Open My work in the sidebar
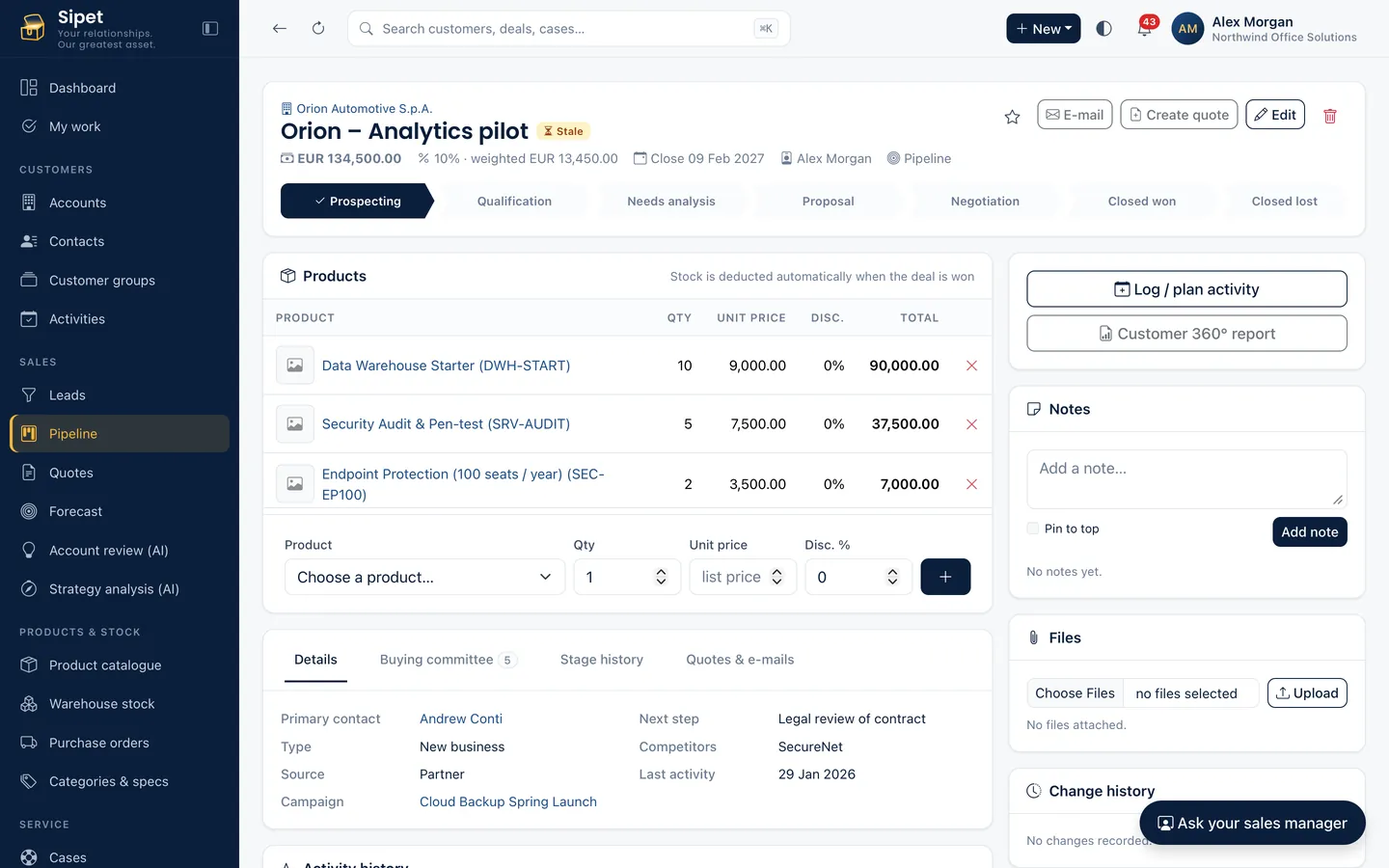This screenshot has height=868, width=1389. tap(120, 126)
